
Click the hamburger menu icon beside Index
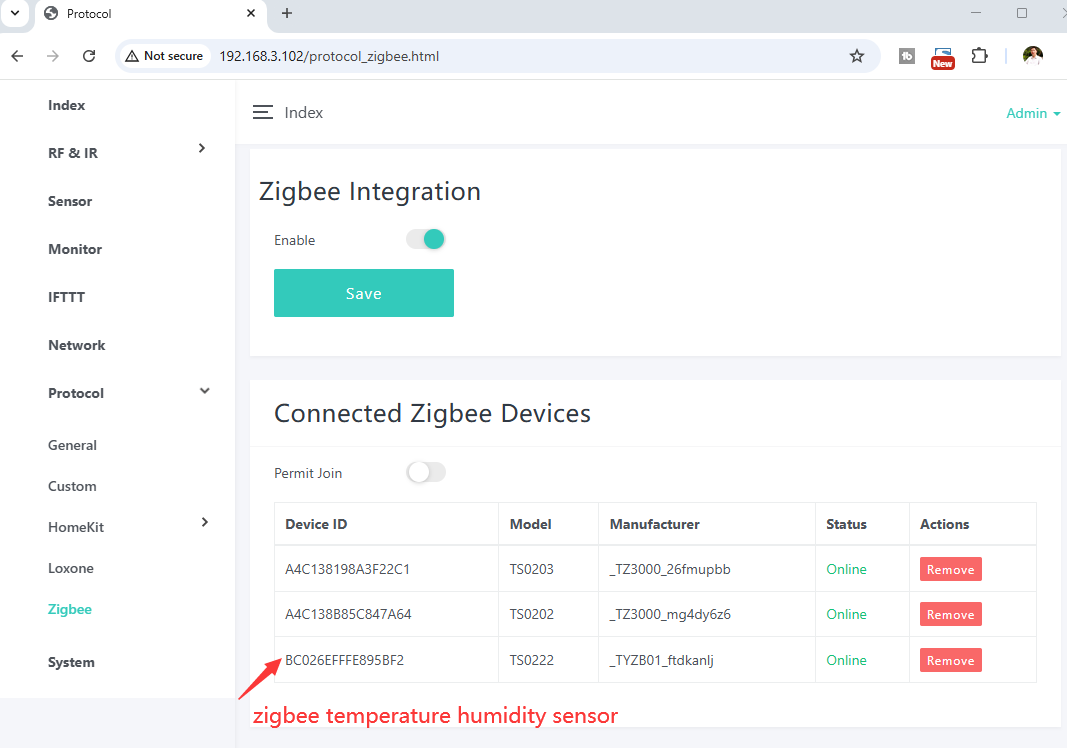point(263,113)
